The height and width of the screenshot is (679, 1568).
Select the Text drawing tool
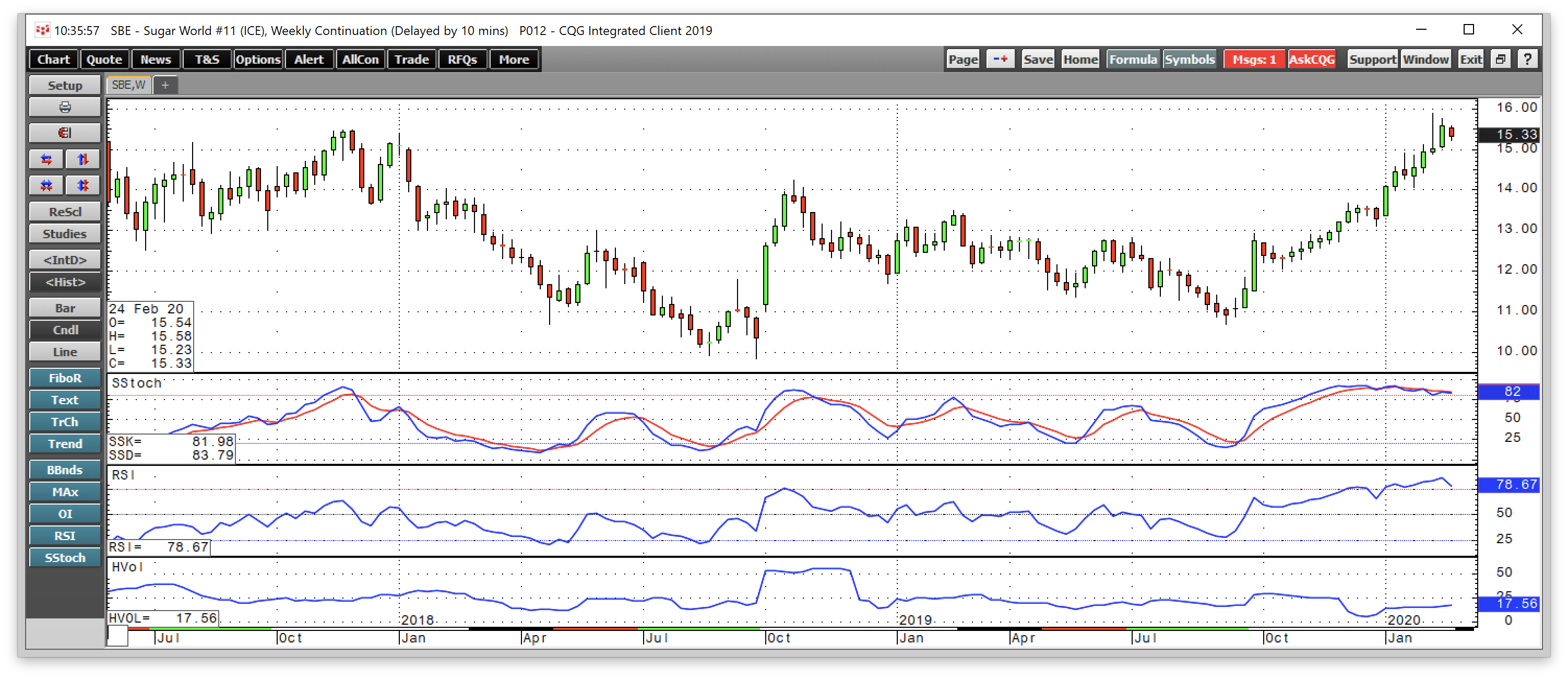point(65,401)
